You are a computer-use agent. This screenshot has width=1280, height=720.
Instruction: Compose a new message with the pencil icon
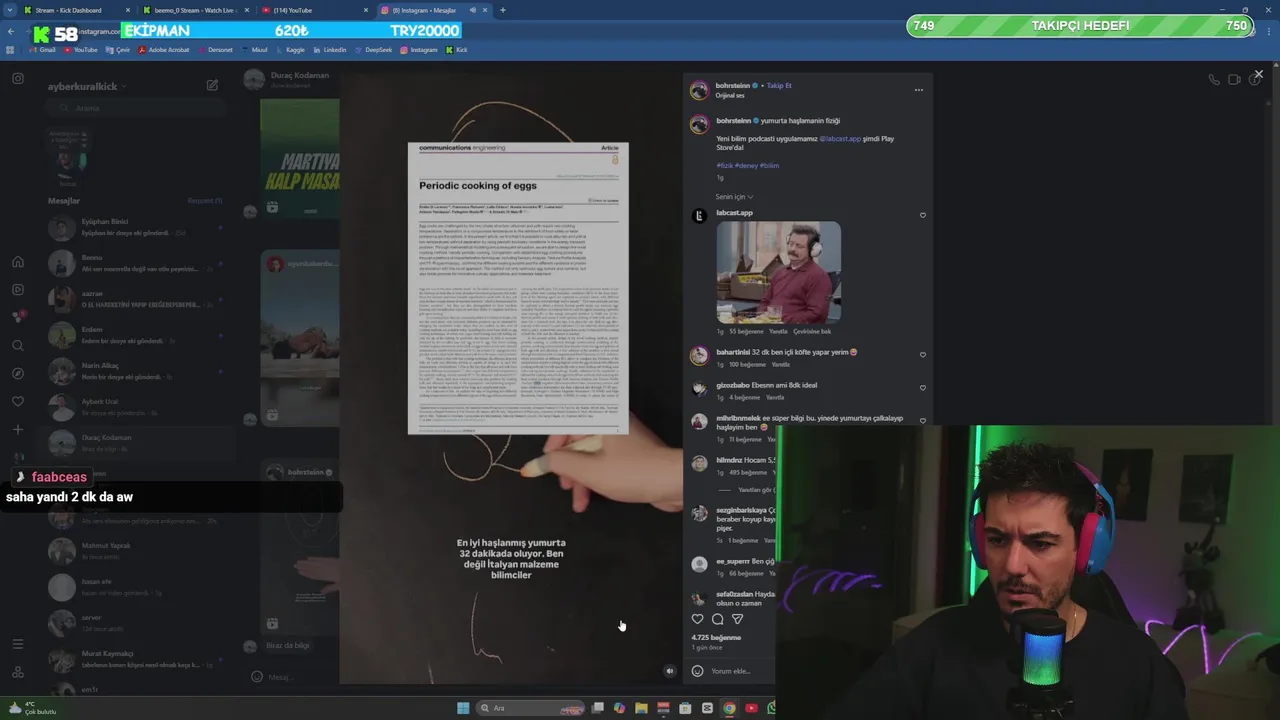(212, 85)
